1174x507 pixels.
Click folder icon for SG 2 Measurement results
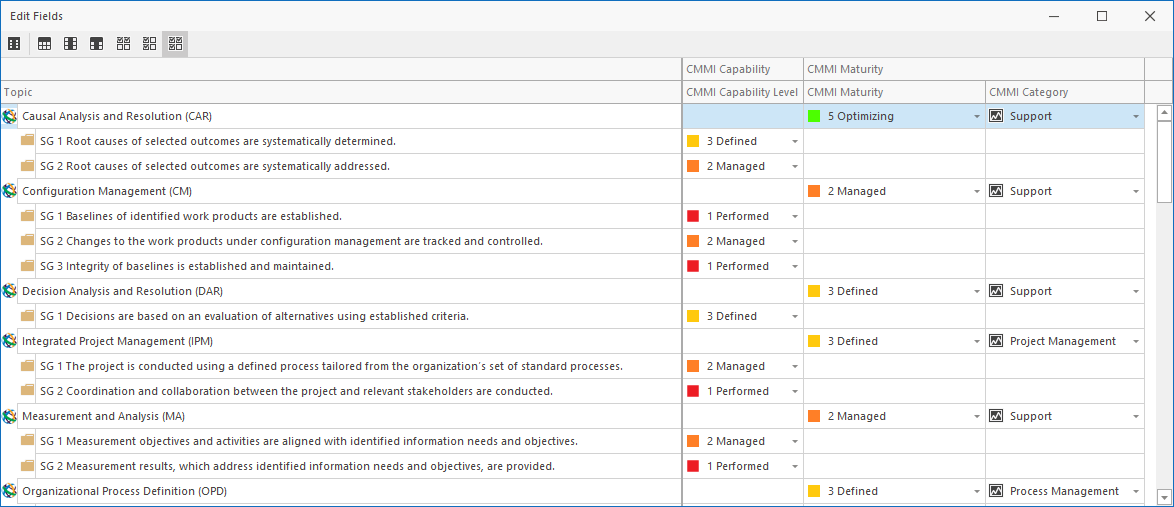click(x=28, y=464)
